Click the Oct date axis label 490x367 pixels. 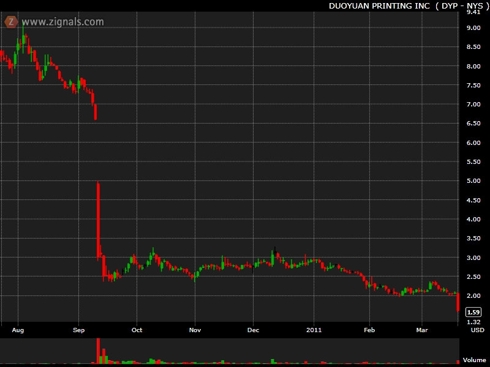pyautogui.click(x=137, y=330)
